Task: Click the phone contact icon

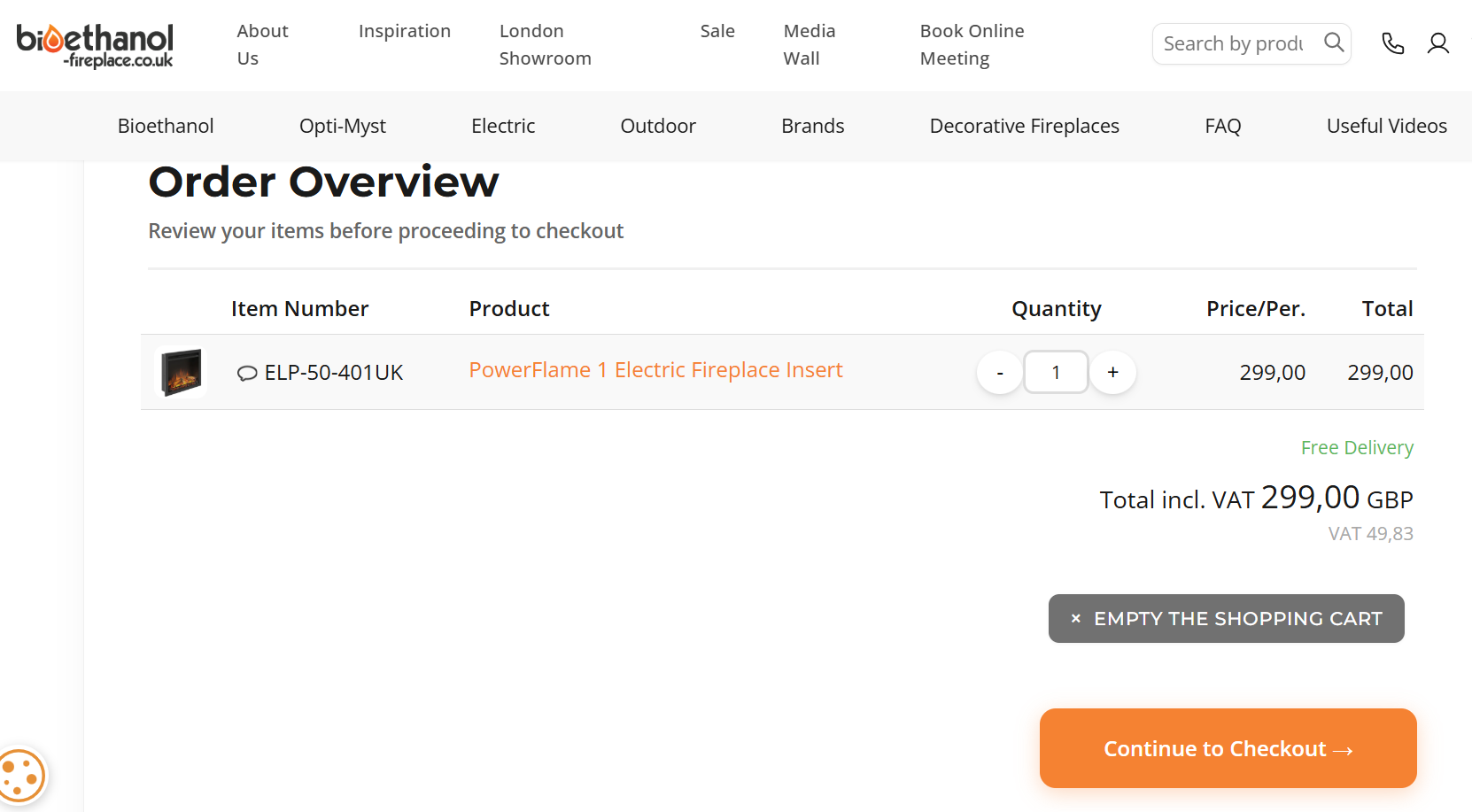Action: pyautogui.click(x=1392, y=43)
